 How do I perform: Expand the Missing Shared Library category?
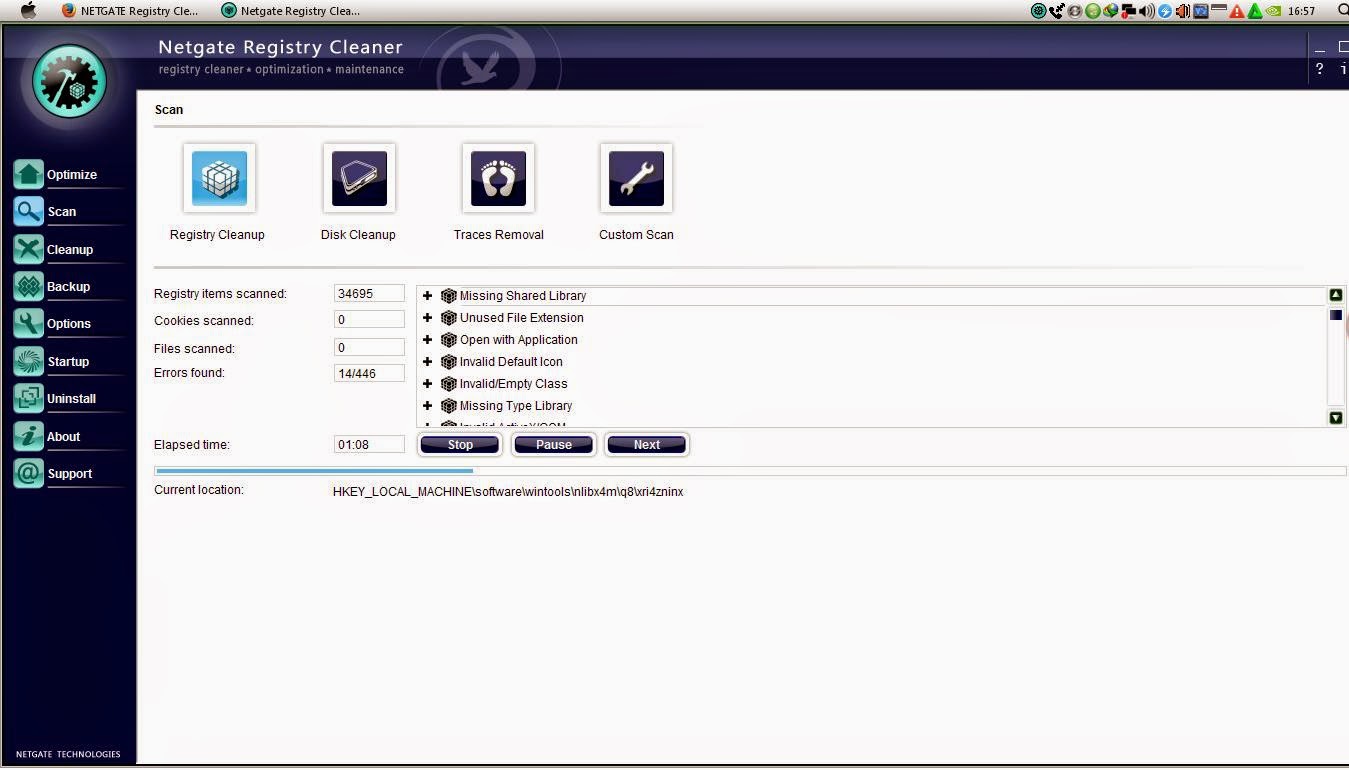pyautogui.click(x=428, y=295)
